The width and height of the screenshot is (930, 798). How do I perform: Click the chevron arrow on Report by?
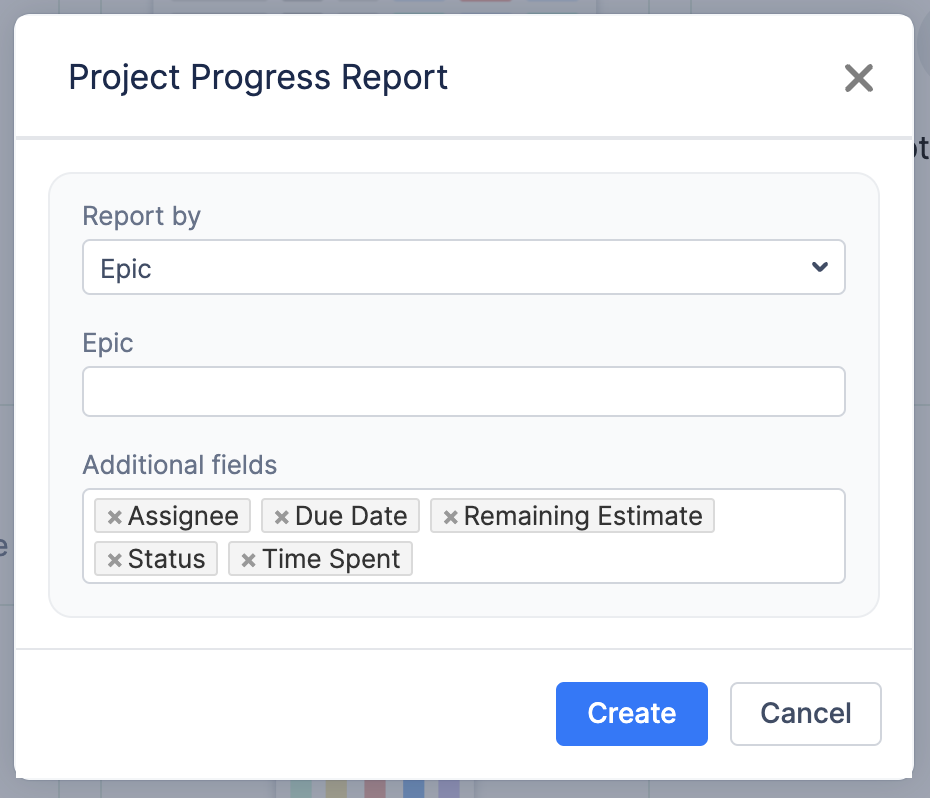(819, 267)
